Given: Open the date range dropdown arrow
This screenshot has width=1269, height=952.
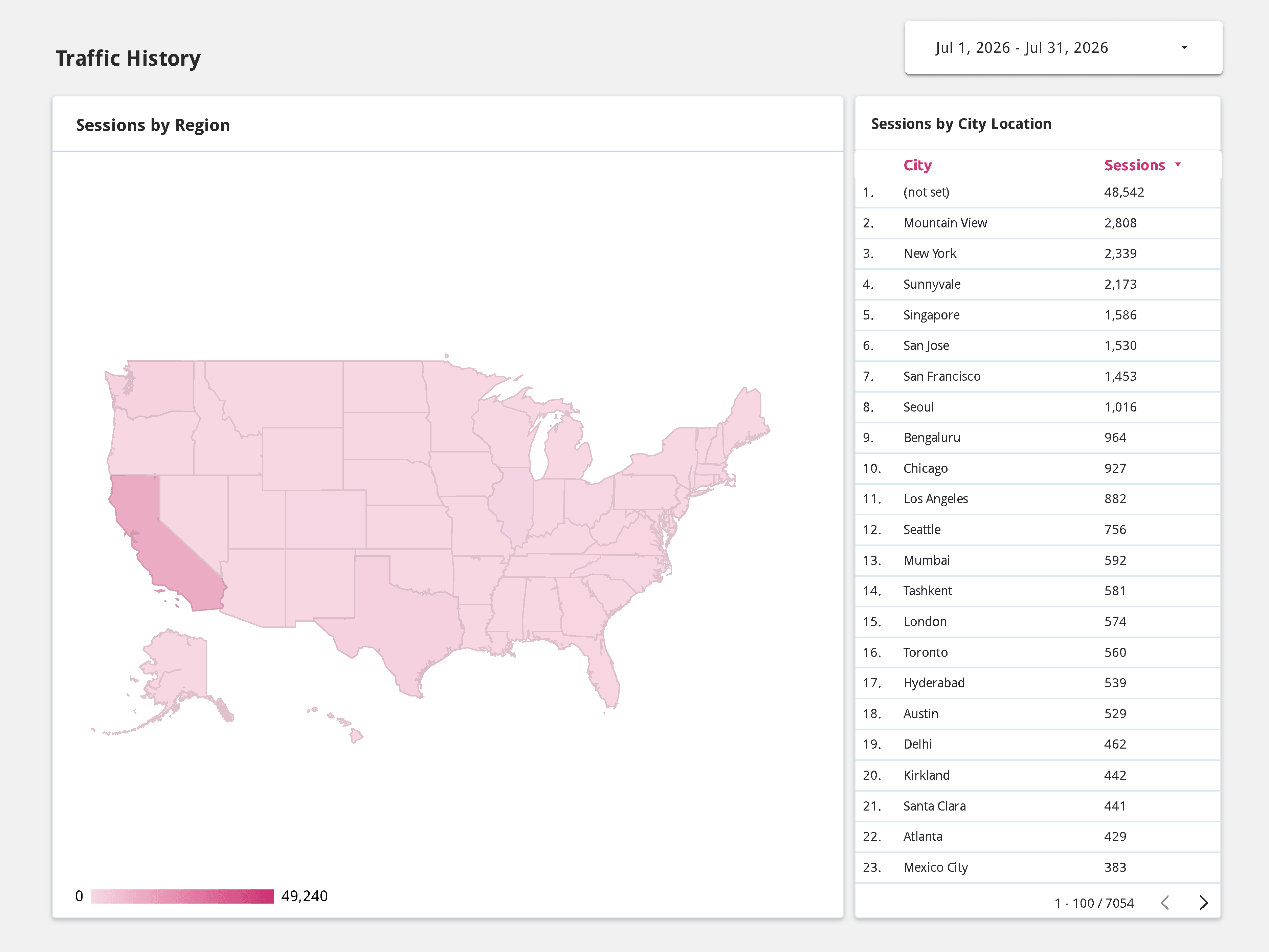Looking at the screenshot, I should click(x=1184, y=48).
